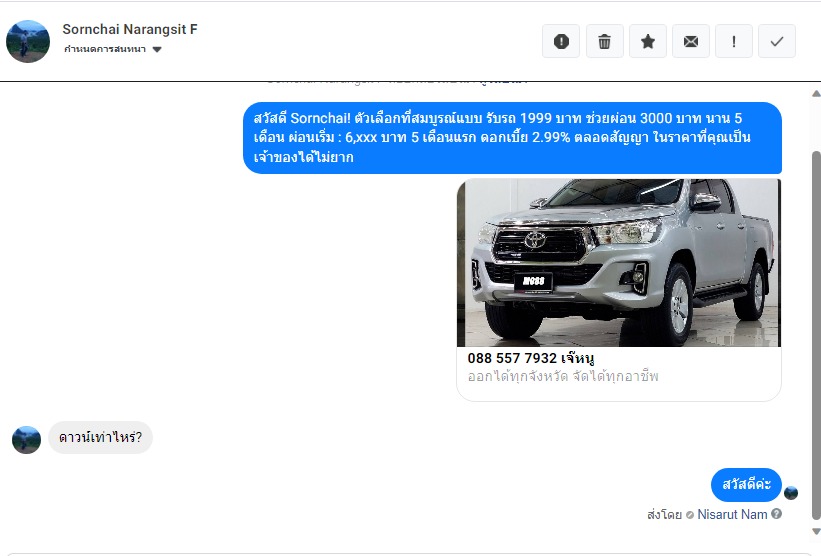Click the 088 557 7932 เจ๊หนู ad title
The width and height of the screenshot is (821, 556).
pos(530,358)
